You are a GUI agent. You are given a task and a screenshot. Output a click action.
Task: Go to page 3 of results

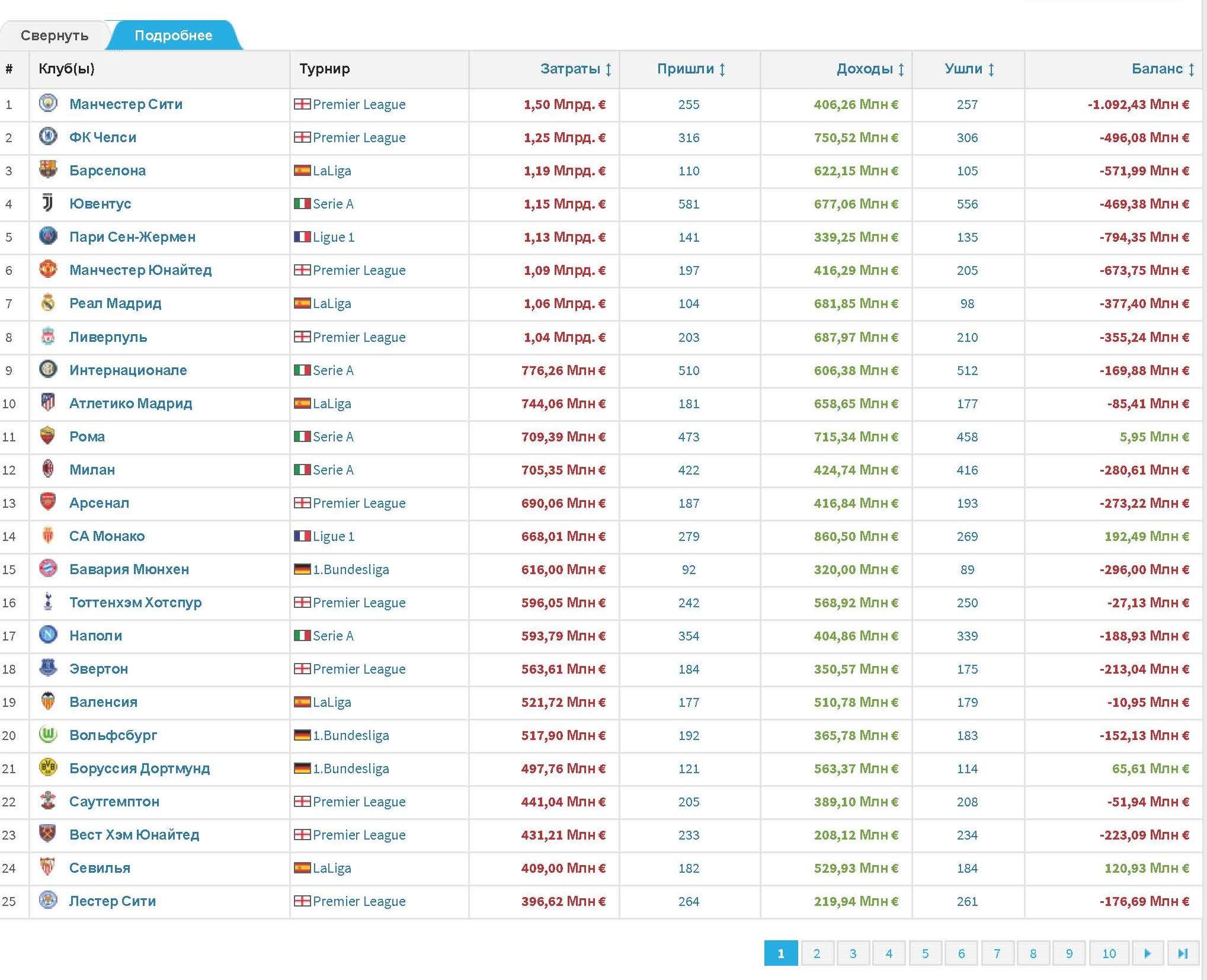point(853,953)
